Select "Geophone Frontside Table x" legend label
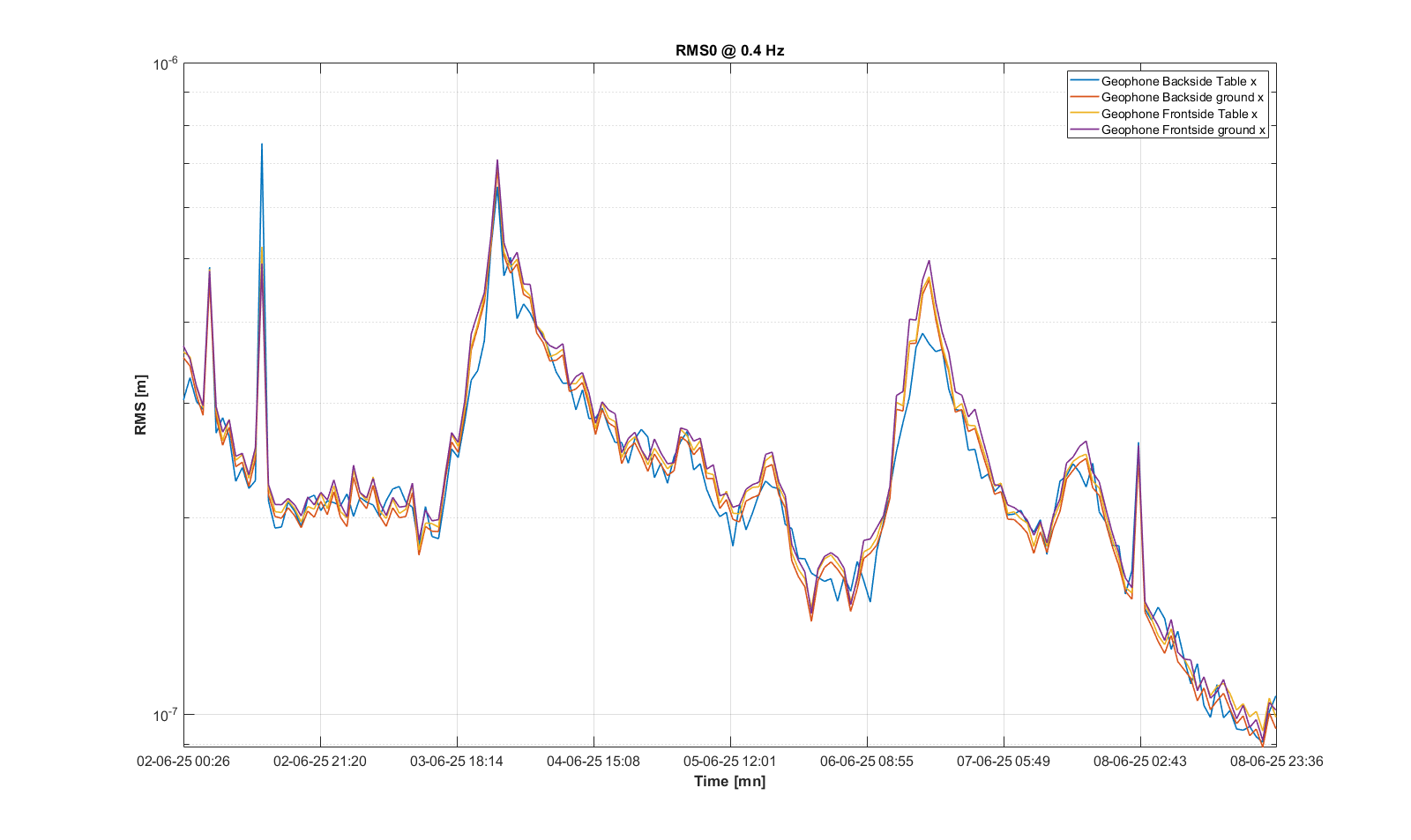The image size is (1411, 840). (1179, 114)
